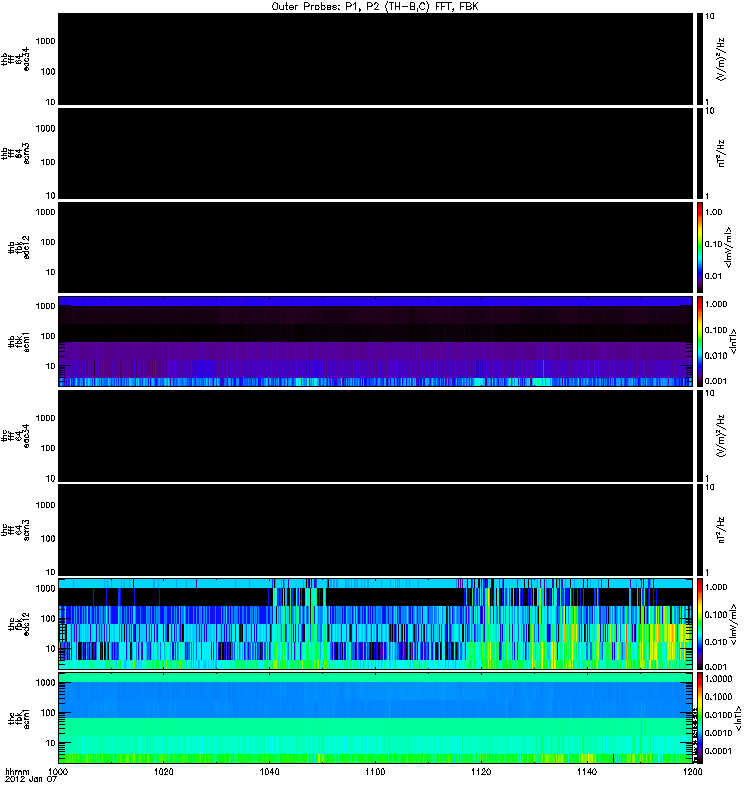The image size is (750, 800).
Task: Click the rainbow color bar beside thb fbk scm1
Action: click(700, 341)
